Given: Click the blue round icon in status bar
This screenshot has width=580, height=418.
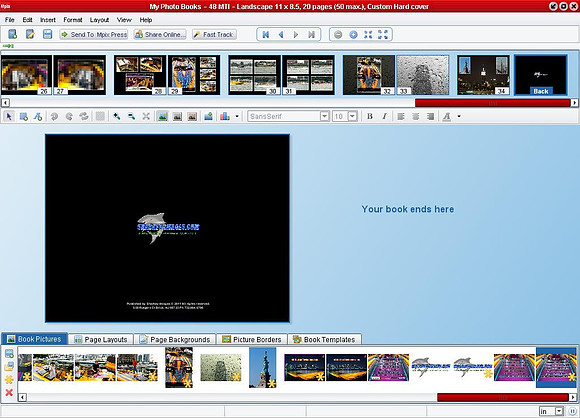Looking at the screenshot, I should click(572, 411).
